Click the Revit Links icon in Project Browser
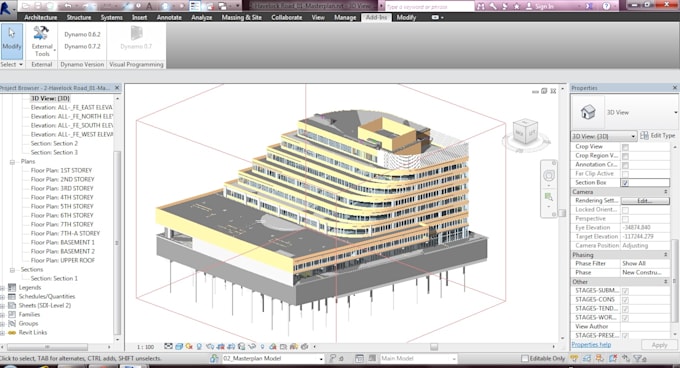This screenshot has width=680, height=368. [x=12, y=332]
